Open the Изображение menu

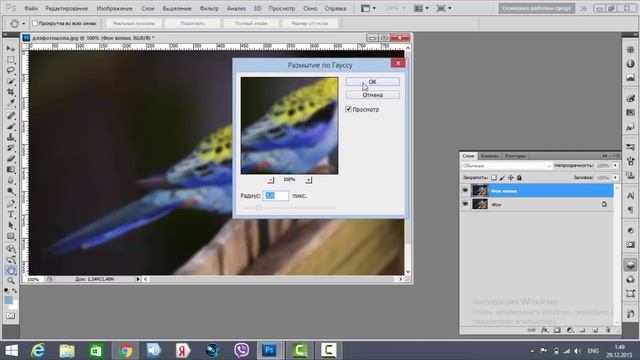[x=114, y=8]
